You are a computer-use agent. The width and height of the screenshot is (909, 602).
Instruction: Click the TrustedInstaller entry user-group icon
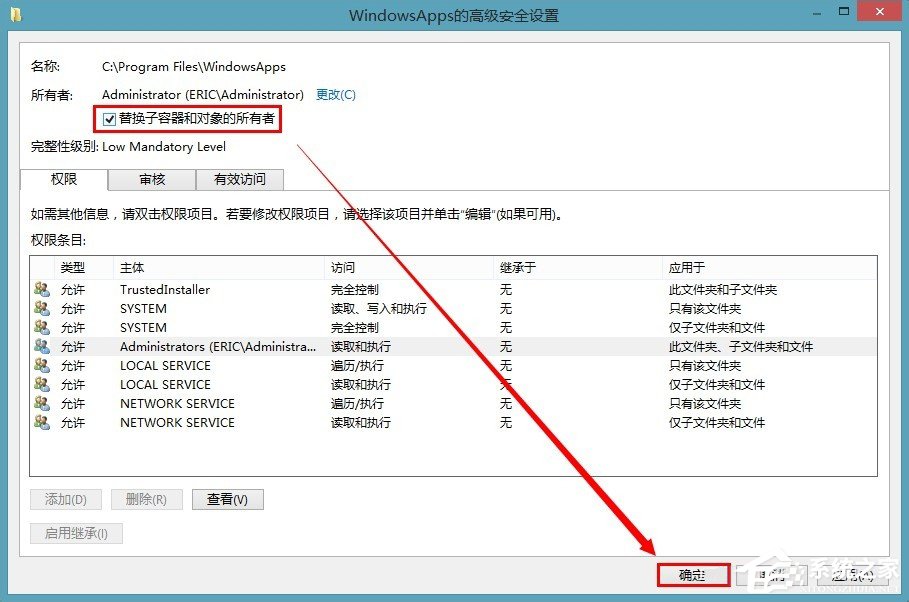[42, 289]
